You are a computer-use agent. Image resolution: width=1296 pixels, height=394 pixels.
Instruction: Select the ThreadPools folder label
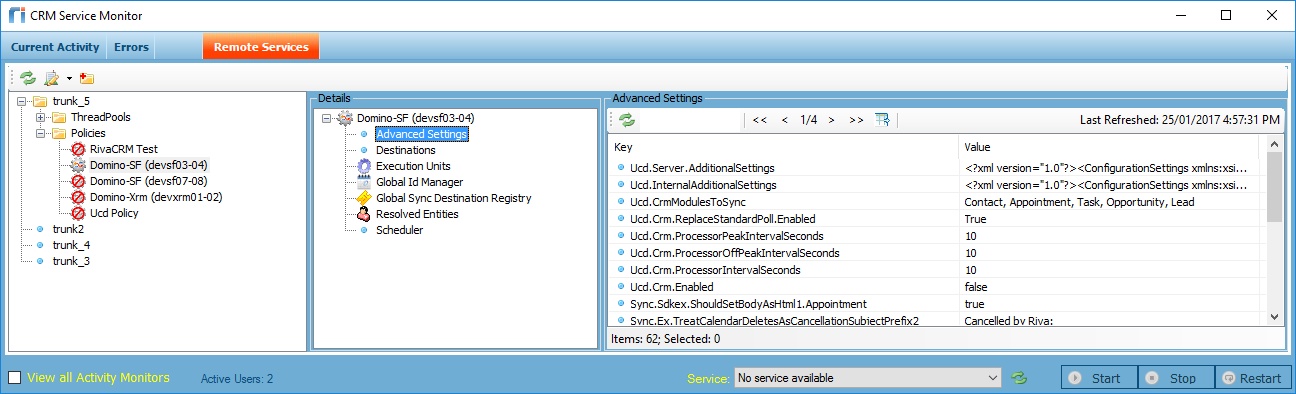coord(101,118)
